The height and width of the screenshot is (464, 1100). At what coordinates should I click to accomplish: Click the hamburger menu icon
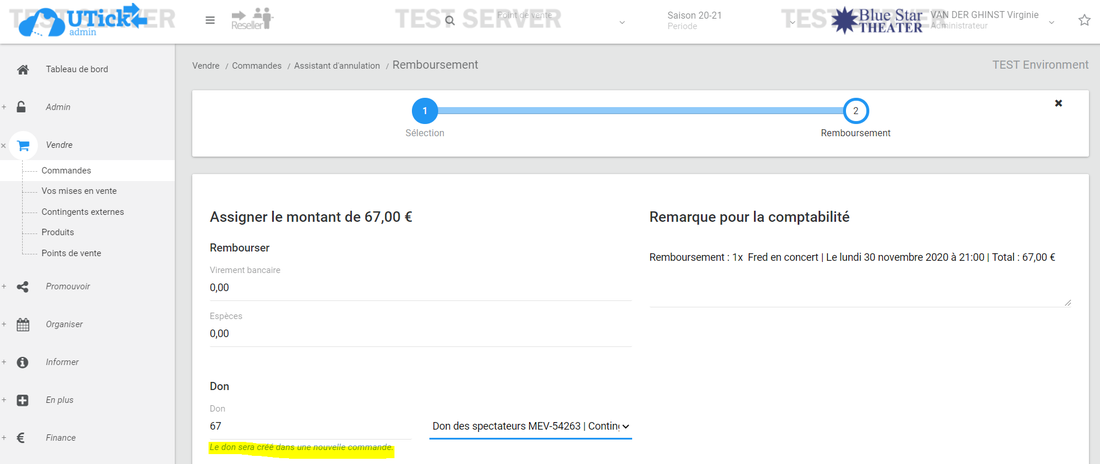pos(210,20)
